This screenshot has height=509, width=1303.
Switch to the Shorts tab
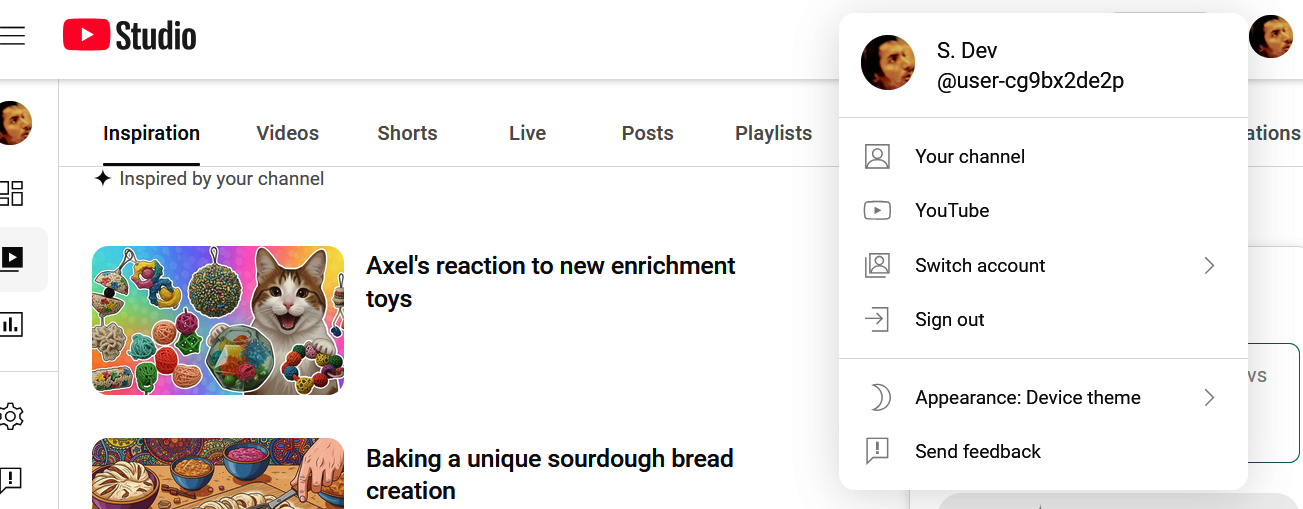pyautogui.click(x=407, y=133)
